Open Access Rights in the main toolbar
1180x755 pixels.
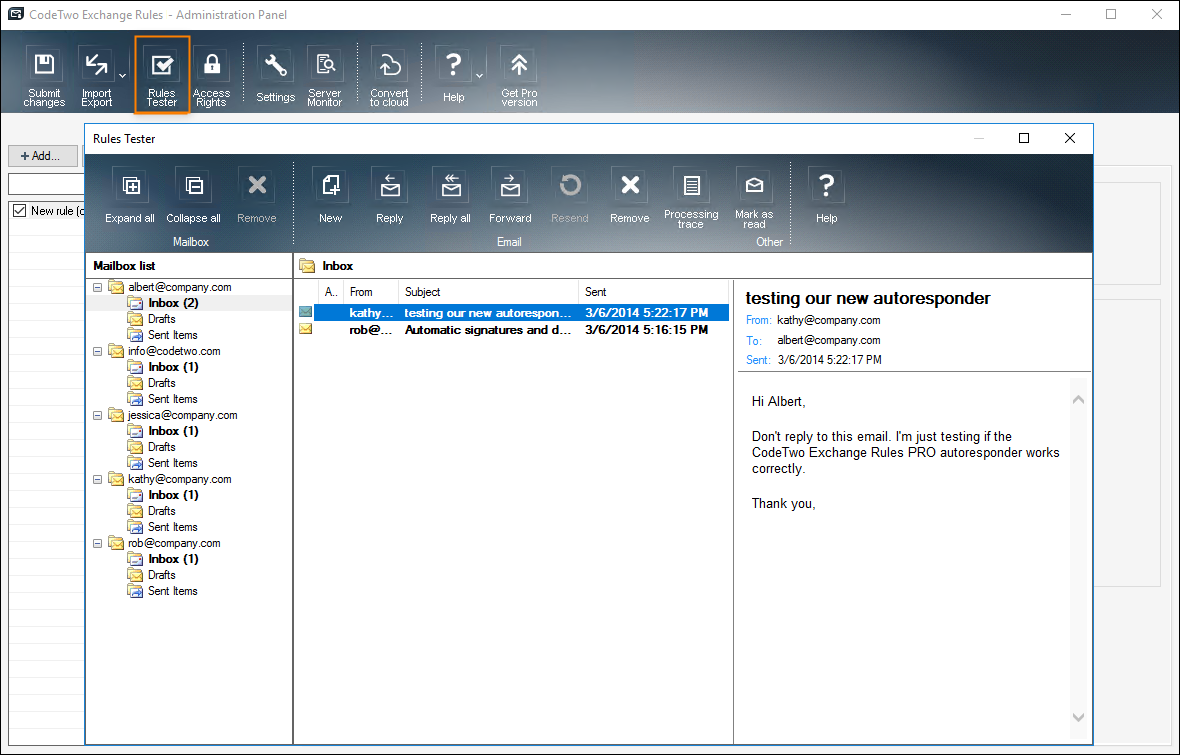pos(211,76)
